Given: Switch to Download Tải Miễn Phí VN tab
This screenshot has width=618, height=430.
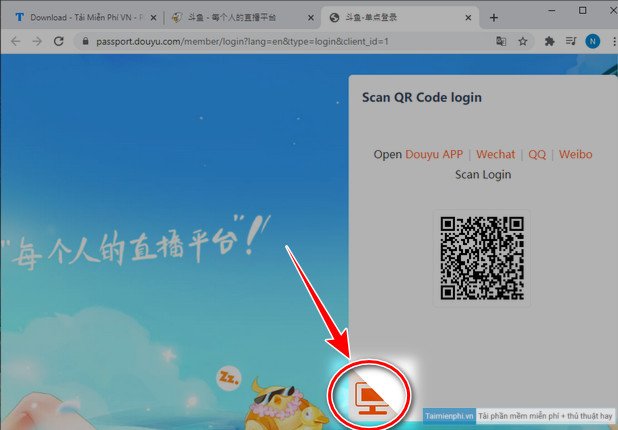Looking at the screenshot, I should coord(83,18).
